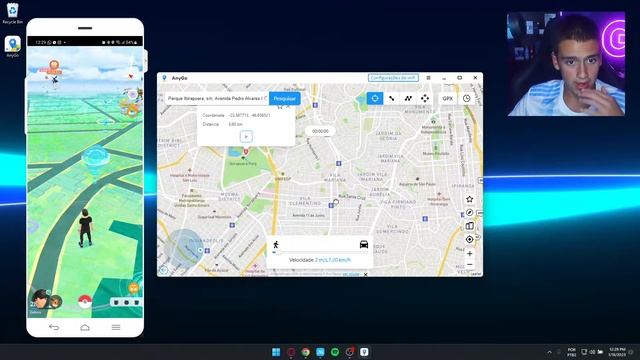Start movement with the popup play button

[x=246, y=136]
